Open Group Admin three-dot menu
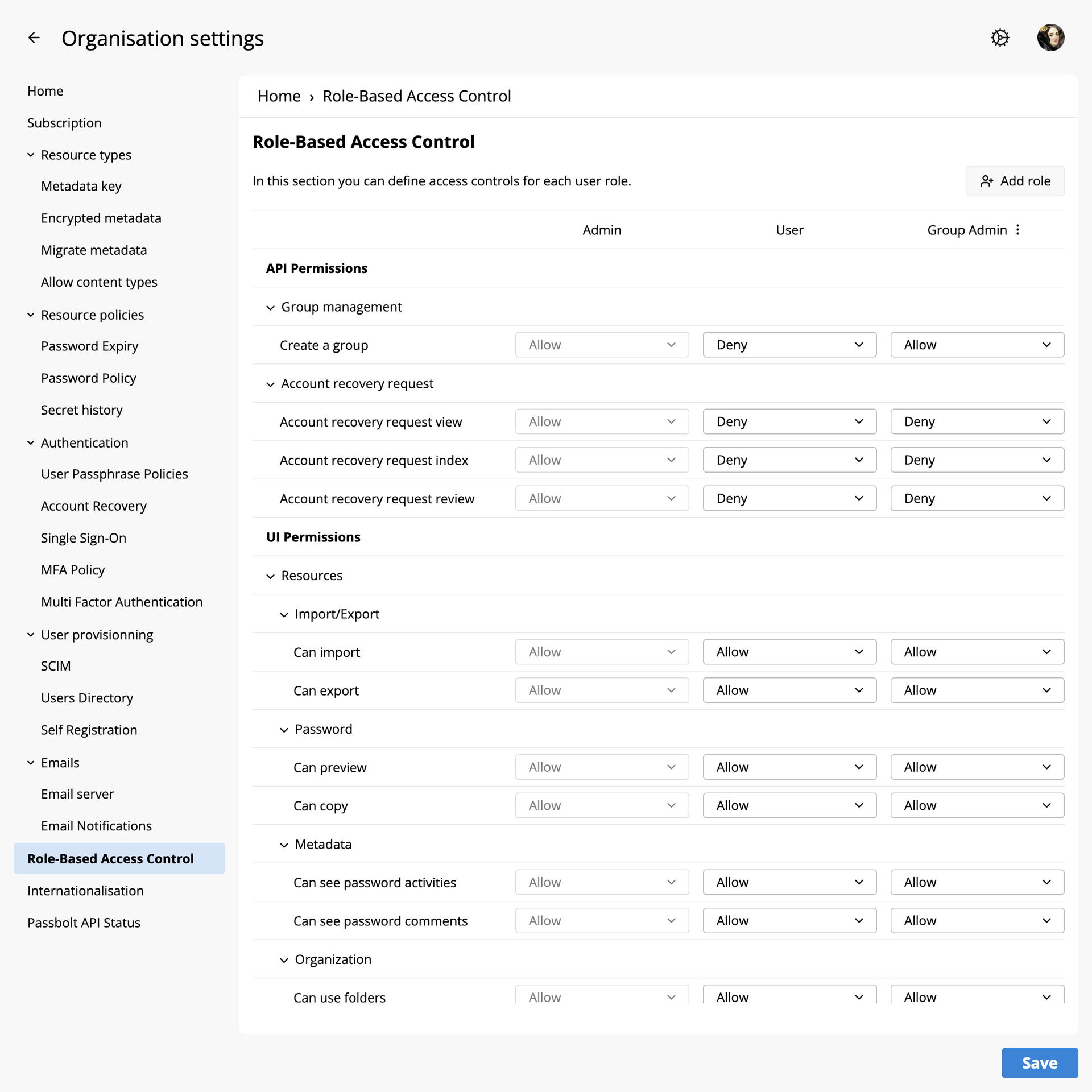Viewport: 1092px width, 1092px height. [1018, 230]
